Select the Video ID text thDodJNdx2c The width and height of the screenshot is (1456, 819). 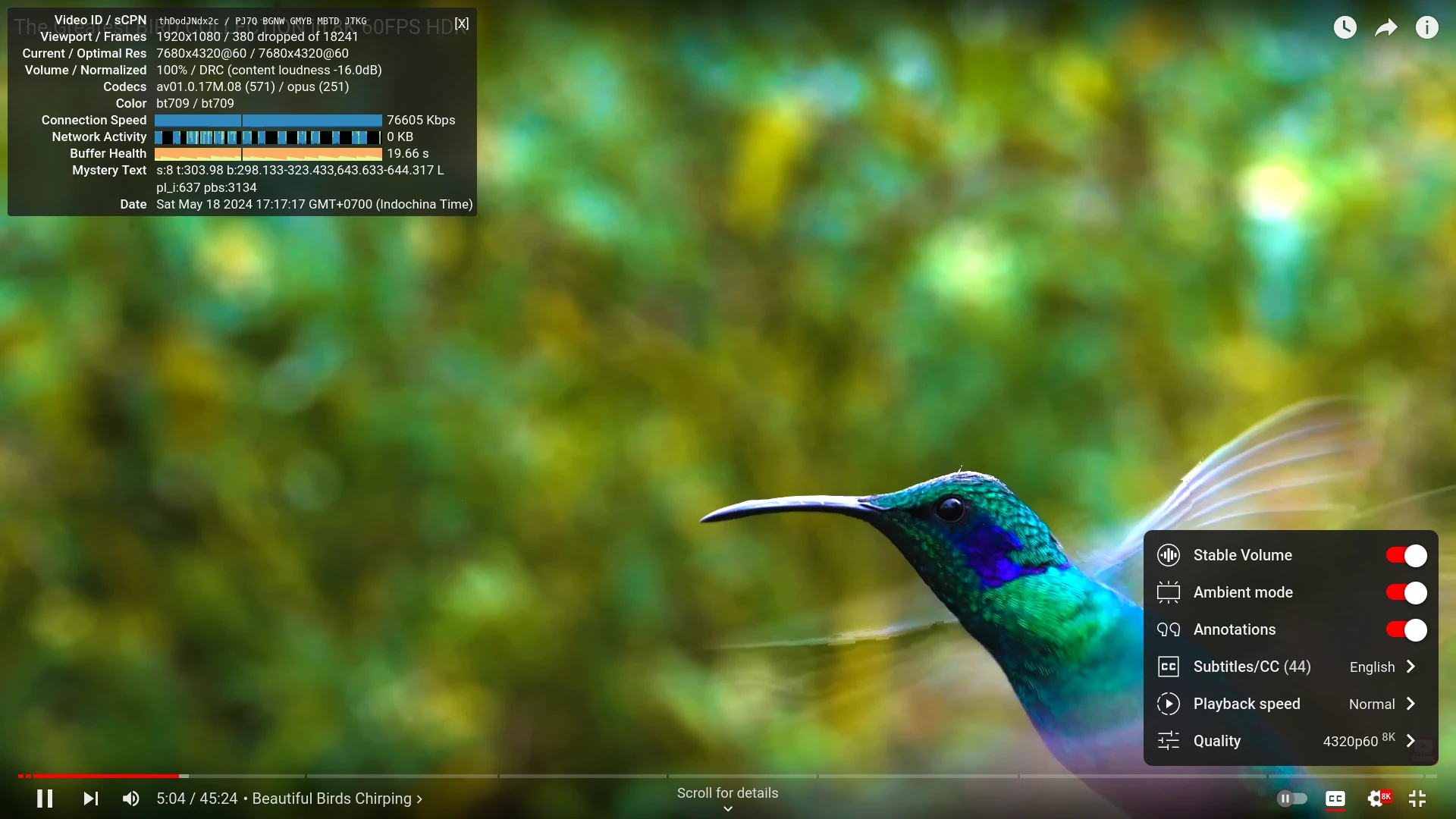tap(189, 21)
